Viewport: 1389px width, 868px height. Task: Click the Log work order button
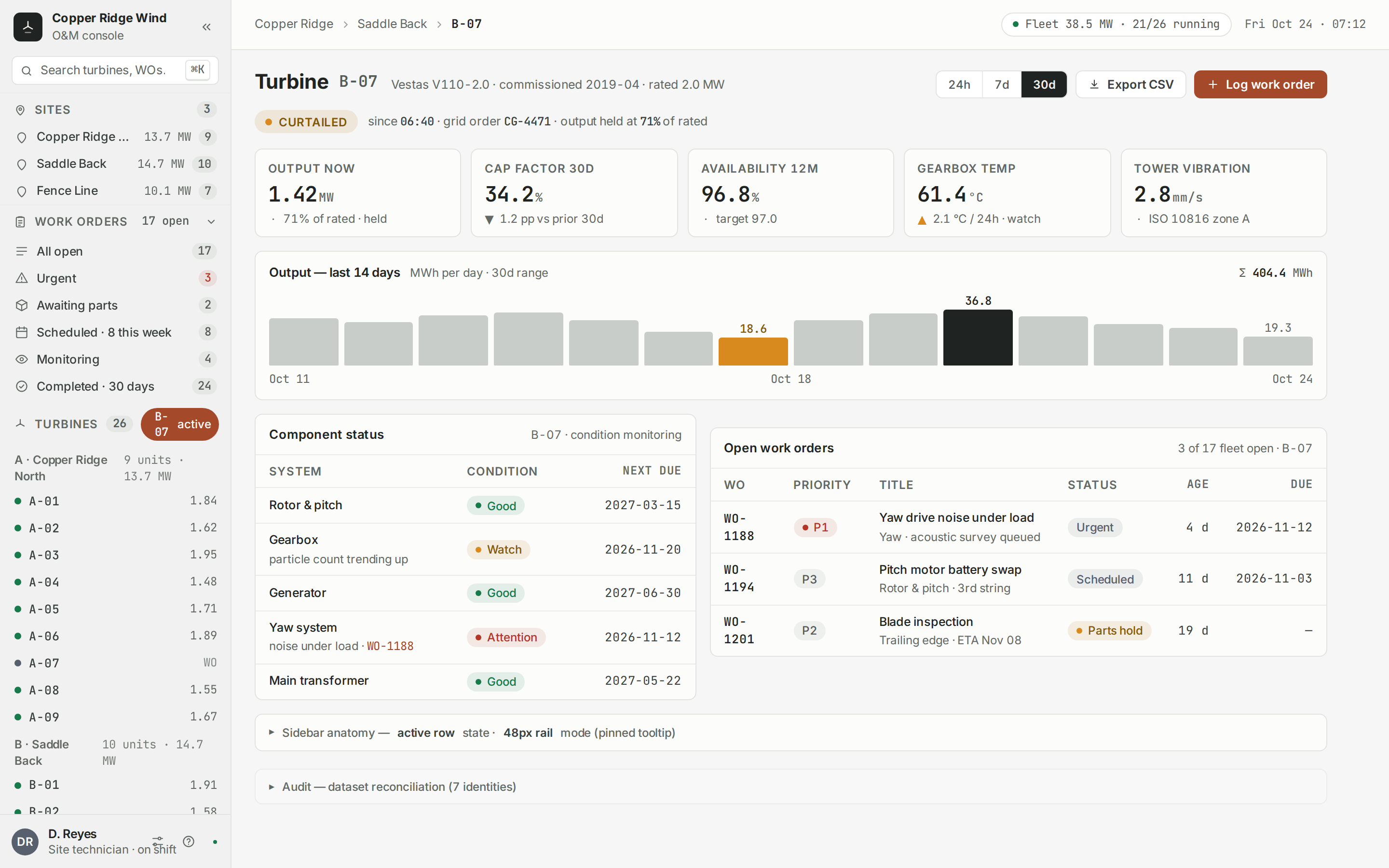(x=1260, y=84)
